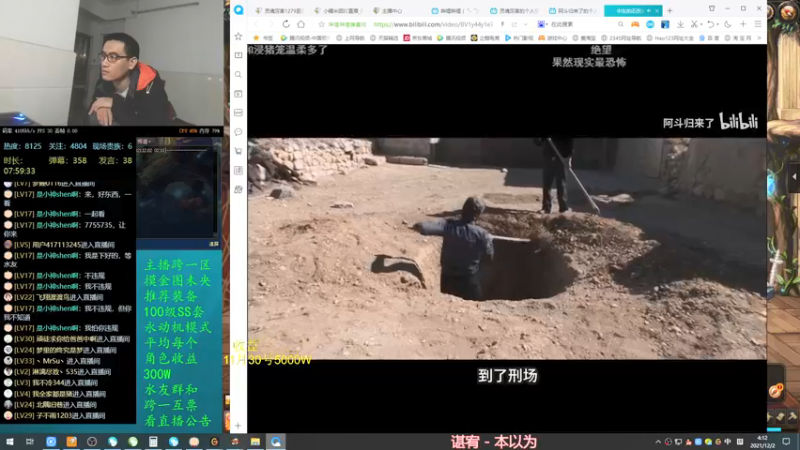Viewport: 800px width, 450px height.
Task: Click the game minimap thumbnail in stream overlay
Action: (x=177, y=191)
